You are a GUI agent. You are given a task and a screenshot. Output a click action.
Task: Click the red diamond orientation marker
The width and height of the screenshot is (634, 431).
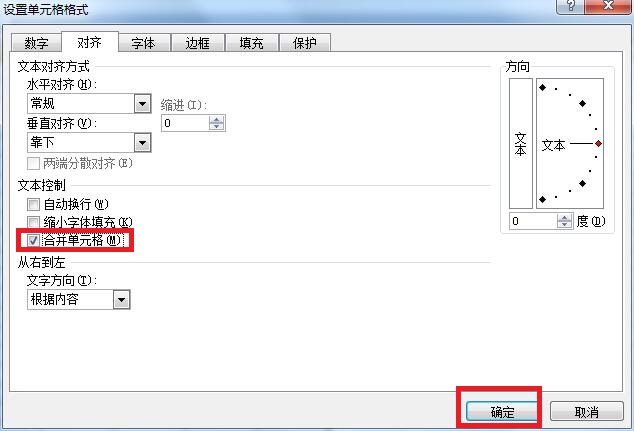pyautogui.click(x=598, y=144)
